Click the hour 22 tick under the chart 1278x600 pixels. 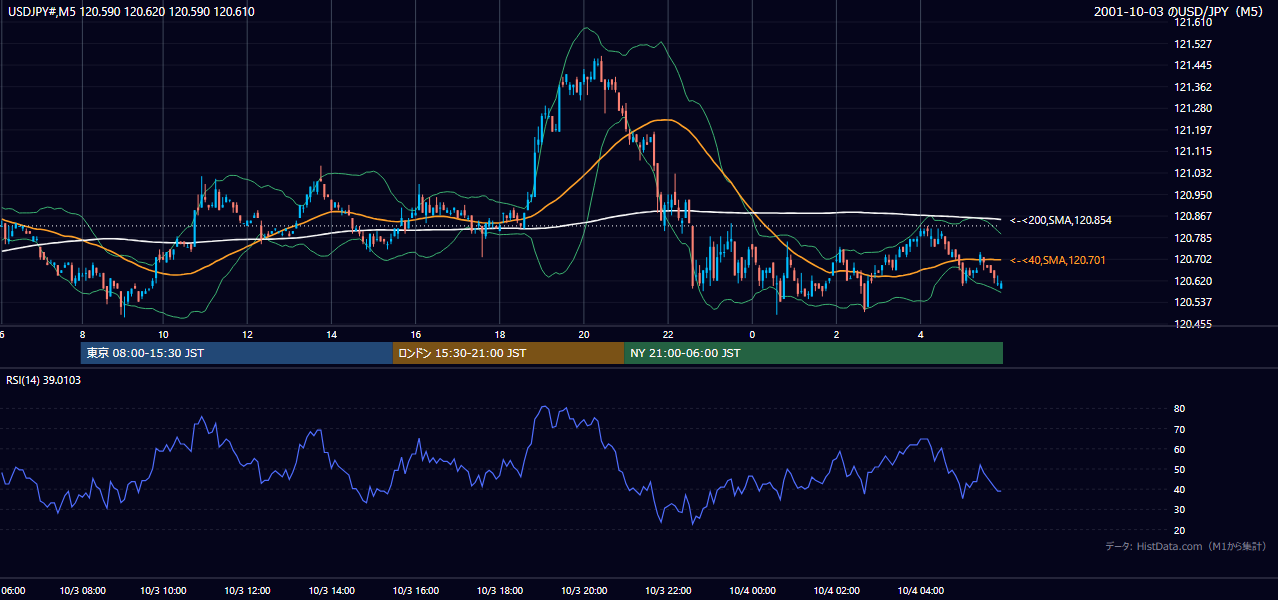[668, 334]
